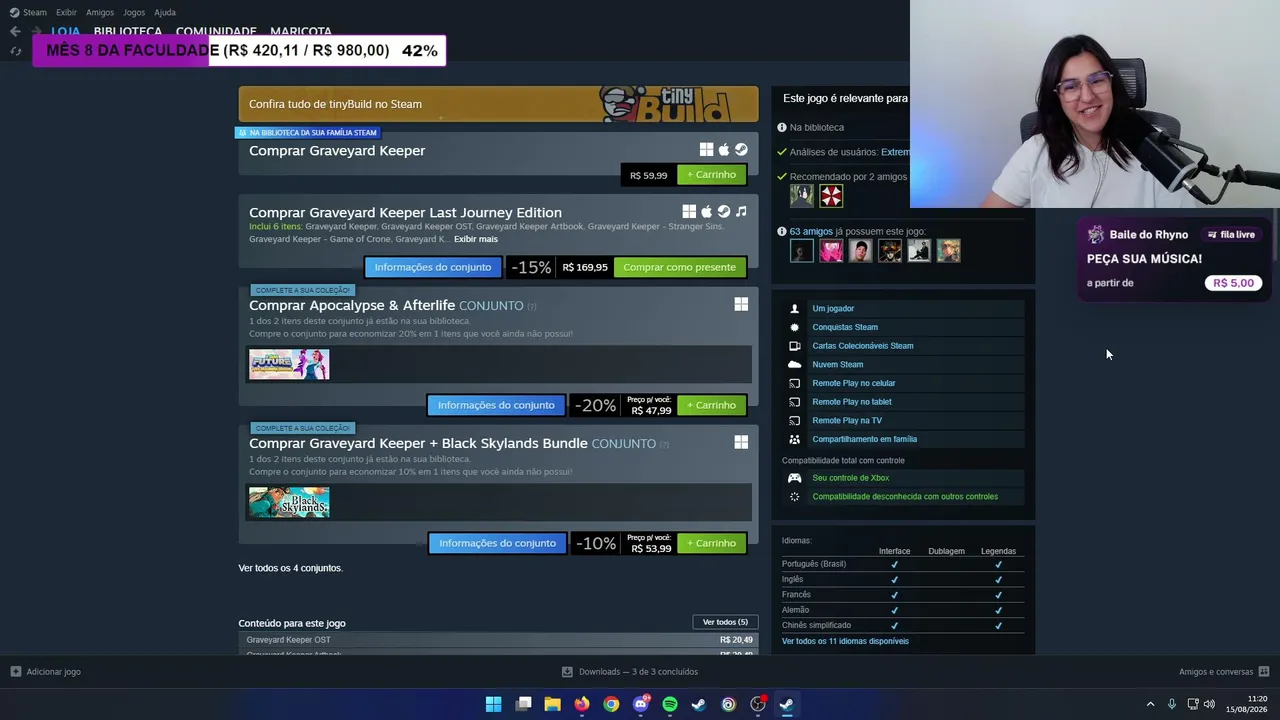Image resolution: width=1280 pixels, height=720 pixels.
Task: Add Graveyard Keeper to cart for R$ 59,99
Action: [x=711, y=175]
